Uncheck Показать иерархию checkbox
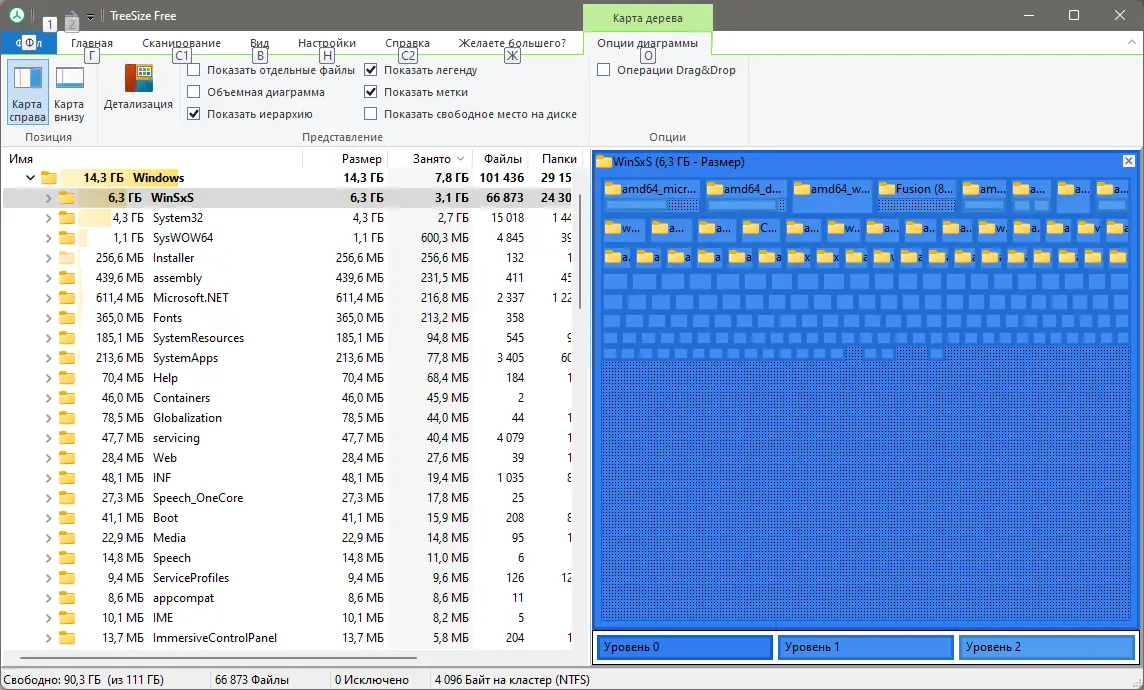Viewport: 1144px width, 690px height. coord(193,114)
